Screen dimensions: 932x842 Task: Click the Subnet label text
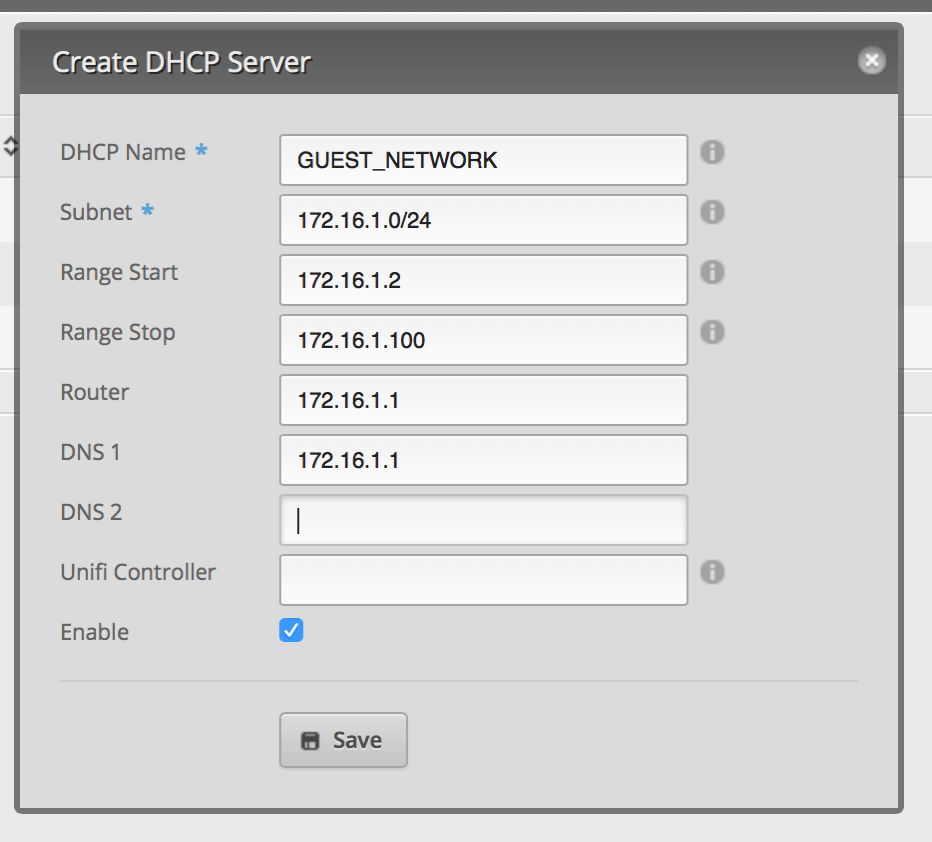[96, 212]
